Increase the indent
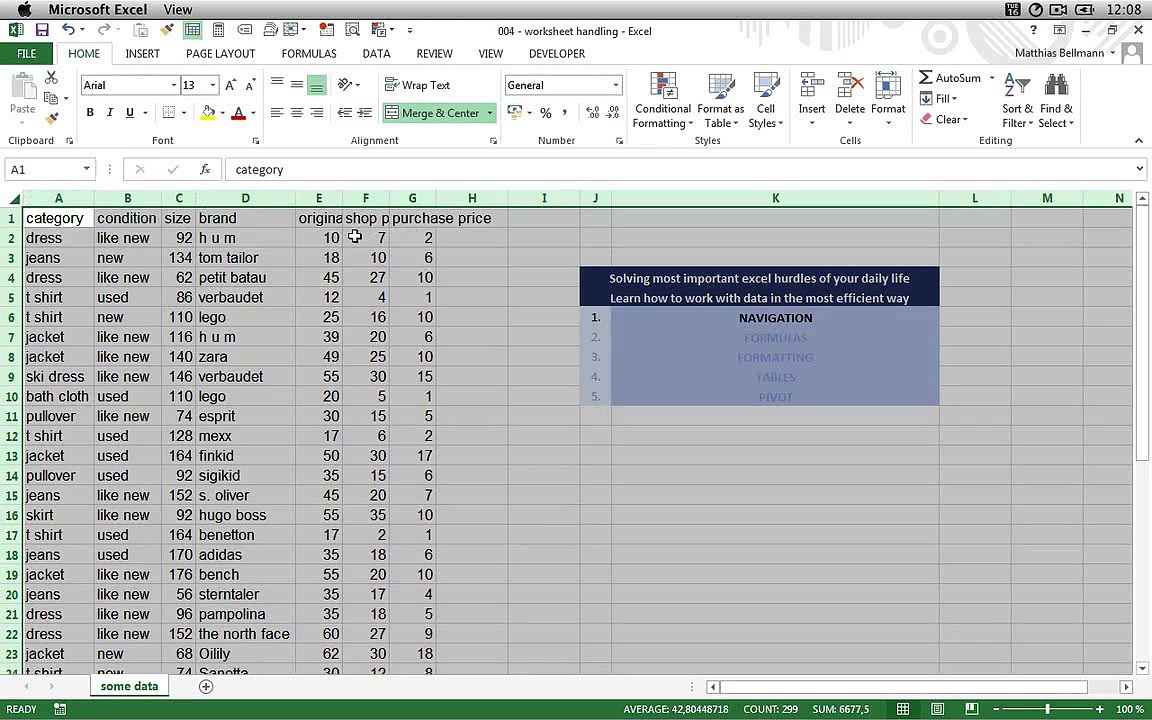Screen dimensions: 1152x720 (364, 112)
